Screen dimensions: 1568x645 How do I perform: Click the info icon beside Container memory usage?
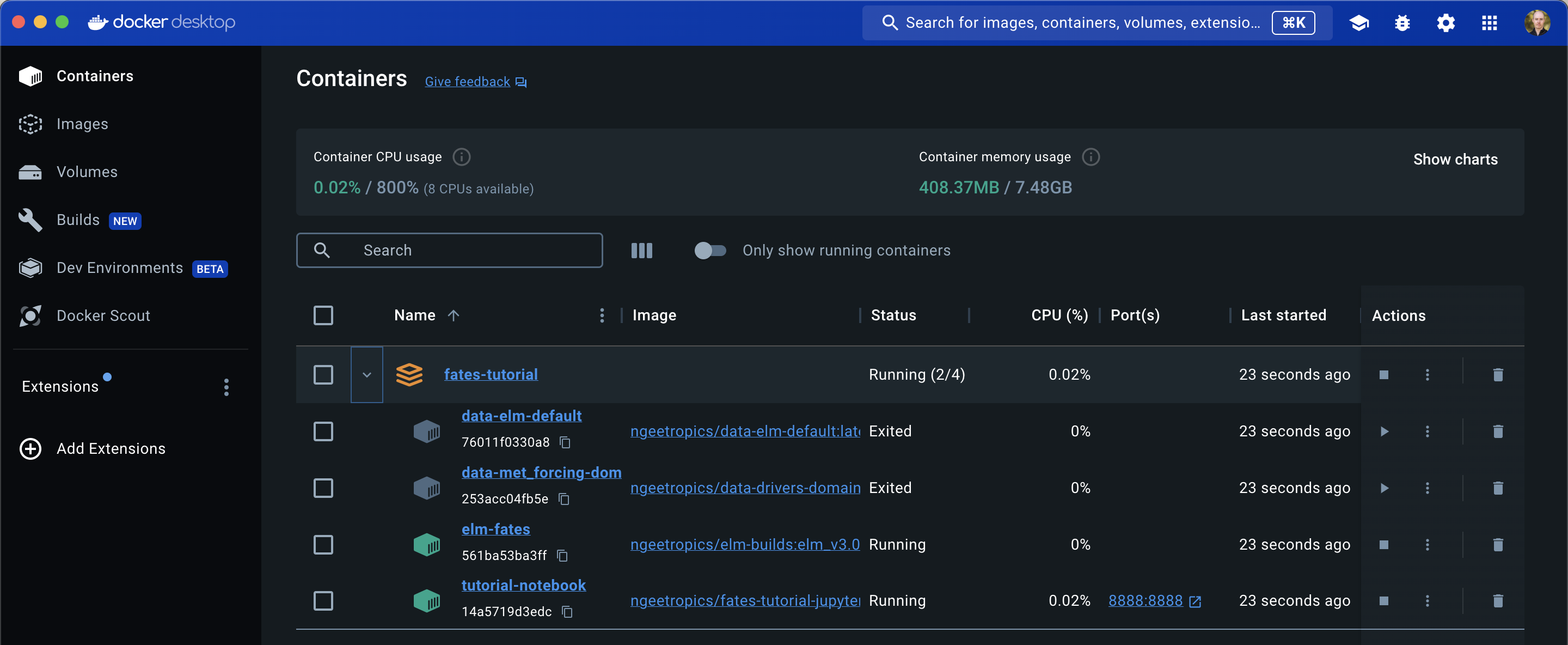tap(1091, 157)
